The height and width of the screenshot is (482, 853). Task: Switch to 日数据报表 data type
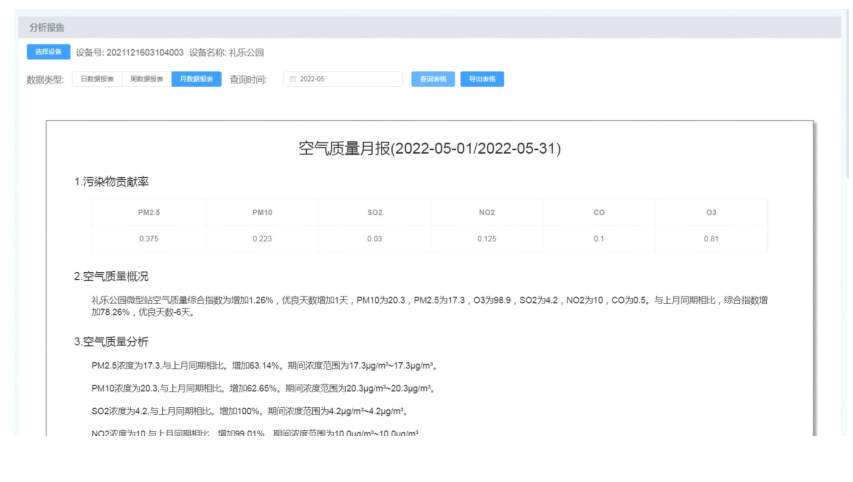click(x=96, y=80)
